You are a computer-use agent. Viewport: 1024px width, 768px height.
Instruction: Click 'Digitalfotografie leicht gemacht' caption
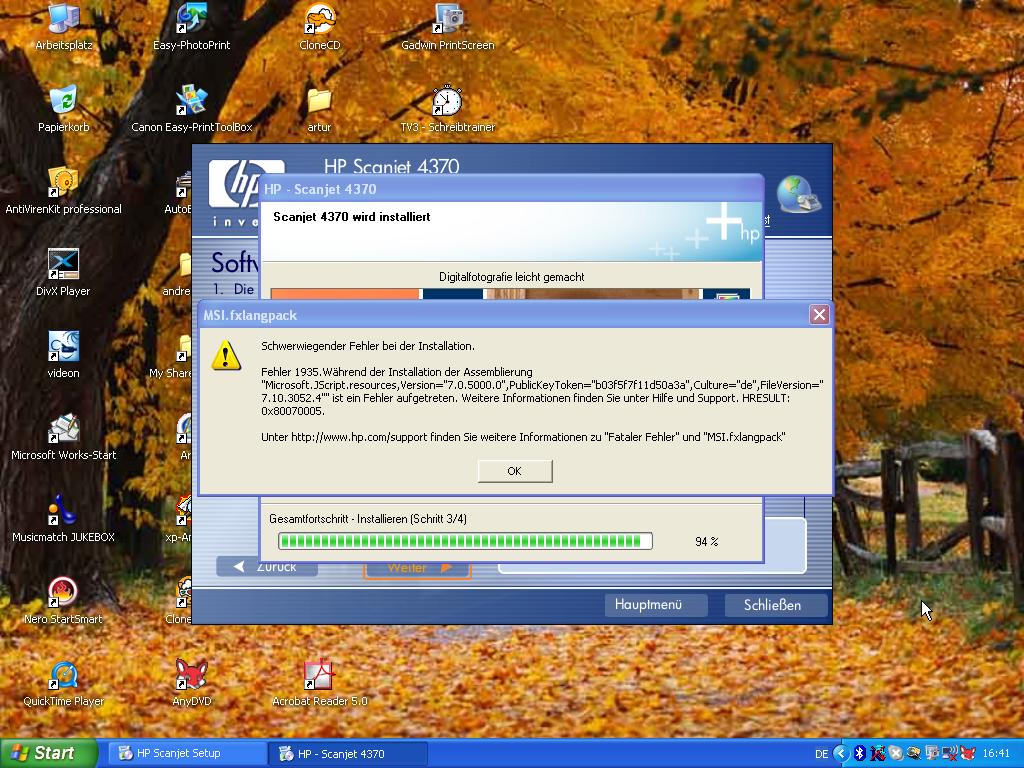(511, 277)
